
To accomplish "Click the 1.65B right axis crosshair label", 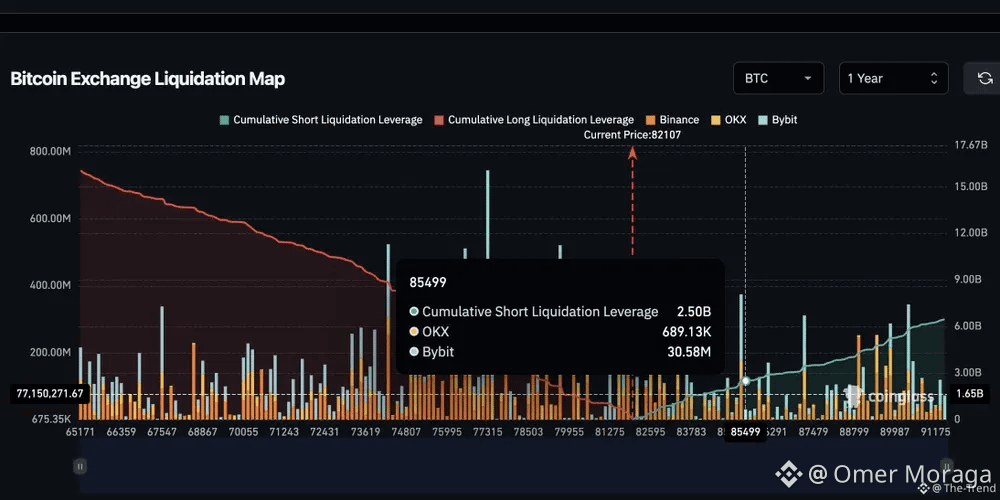I will point(969,393).
